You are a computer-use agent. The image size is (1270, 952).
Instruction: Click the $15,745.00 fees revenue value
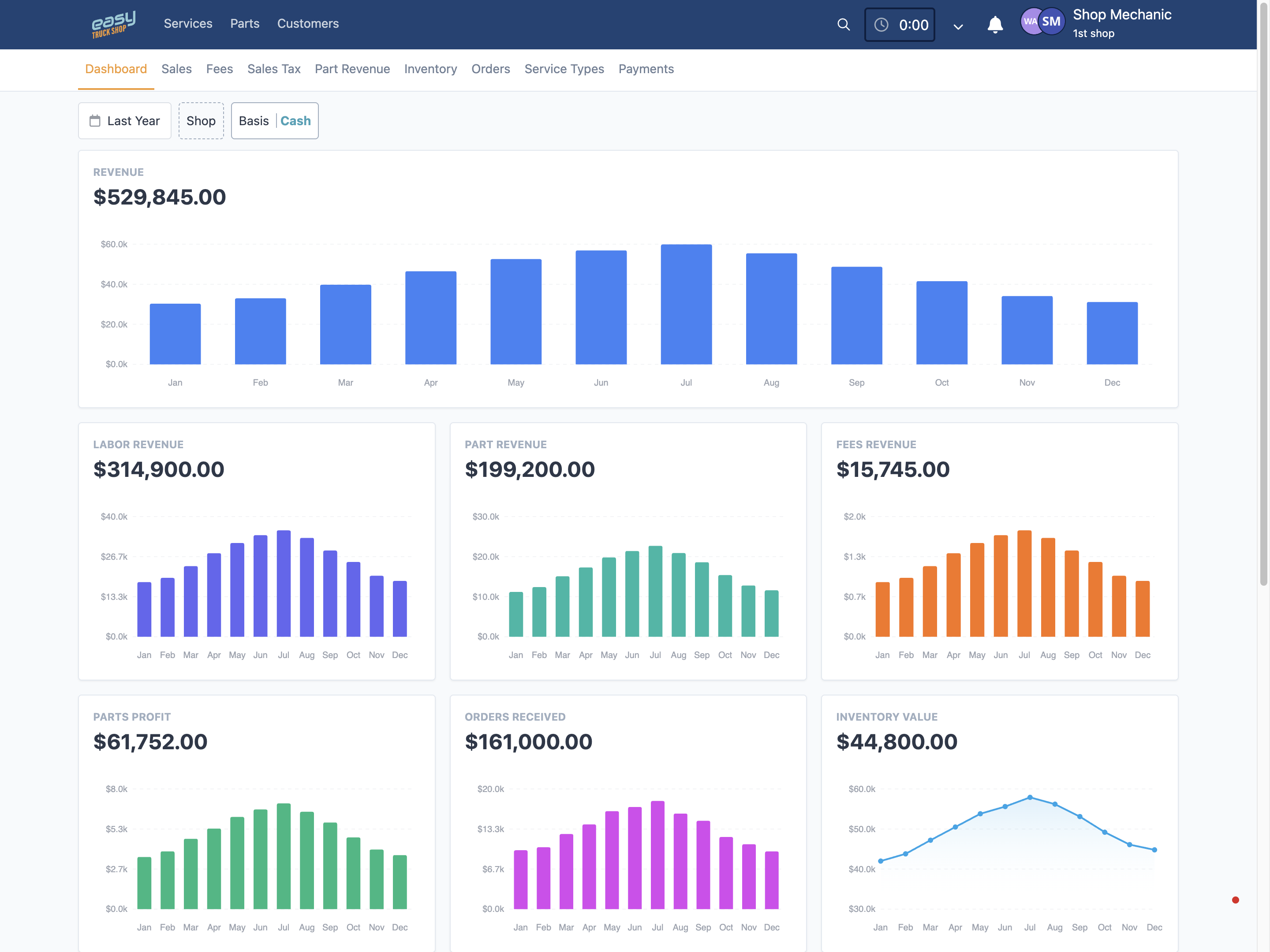[893, 469]
